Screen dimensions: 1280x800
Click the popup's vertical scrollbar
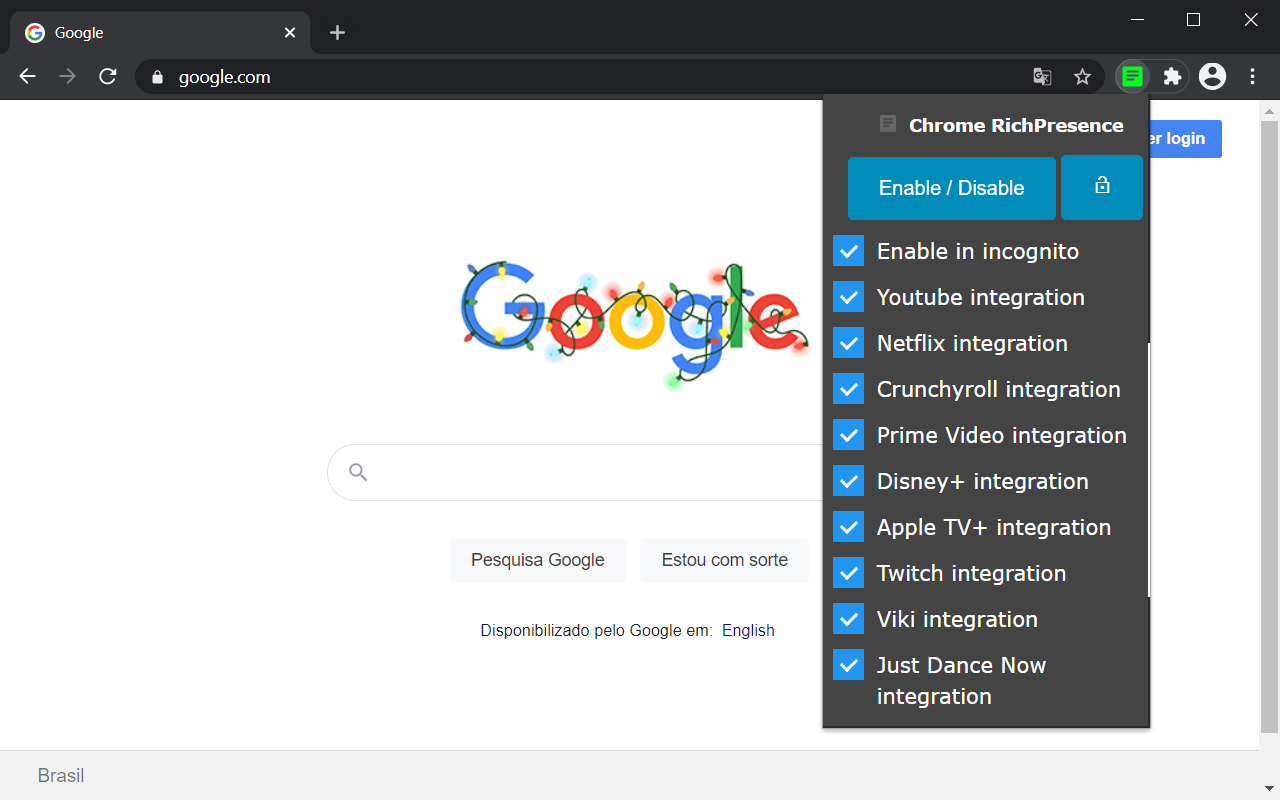tap(1149, 470)
